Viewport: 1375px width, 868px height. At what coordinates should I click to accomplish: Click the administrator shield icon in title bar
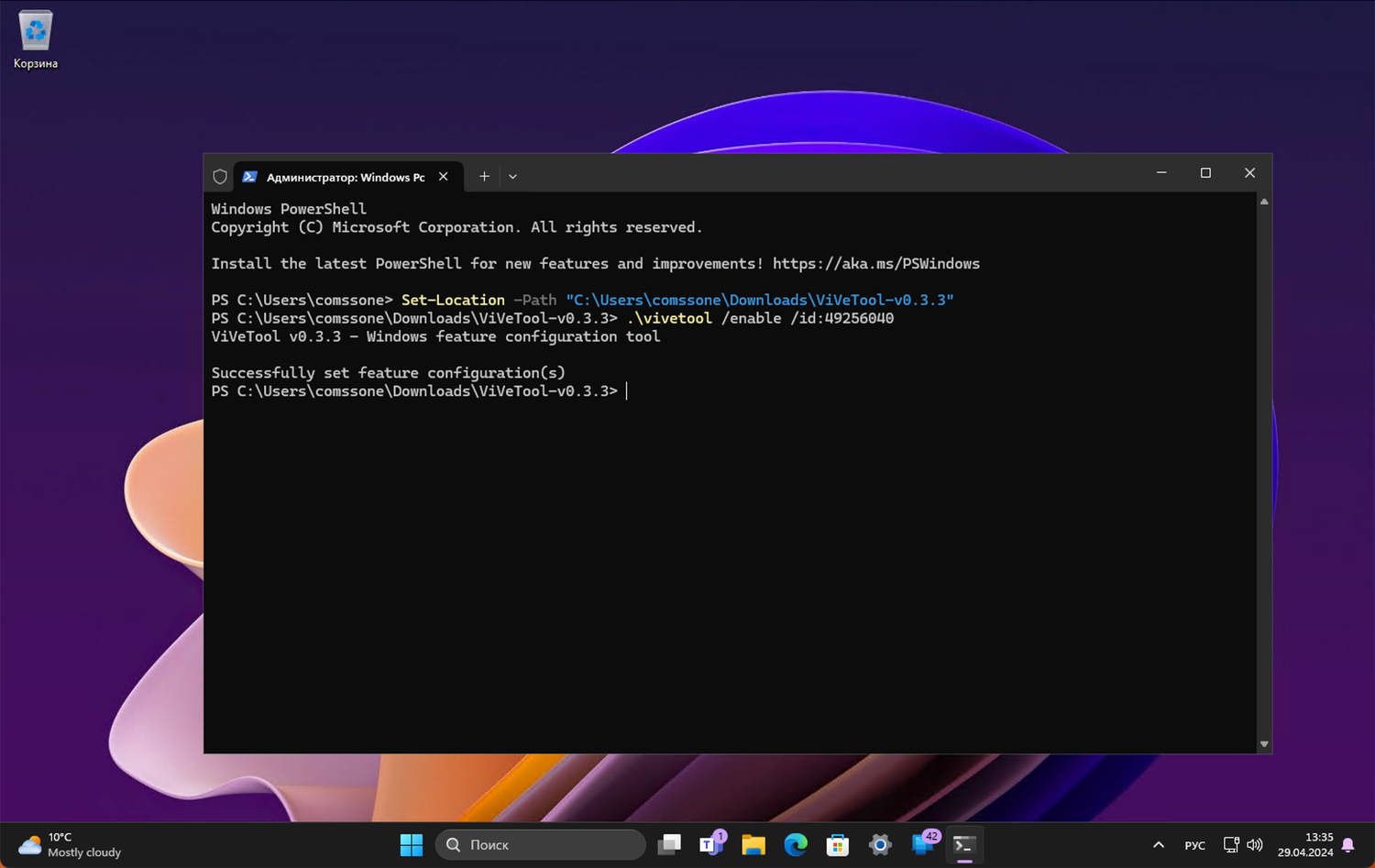(x=220, y=177)
